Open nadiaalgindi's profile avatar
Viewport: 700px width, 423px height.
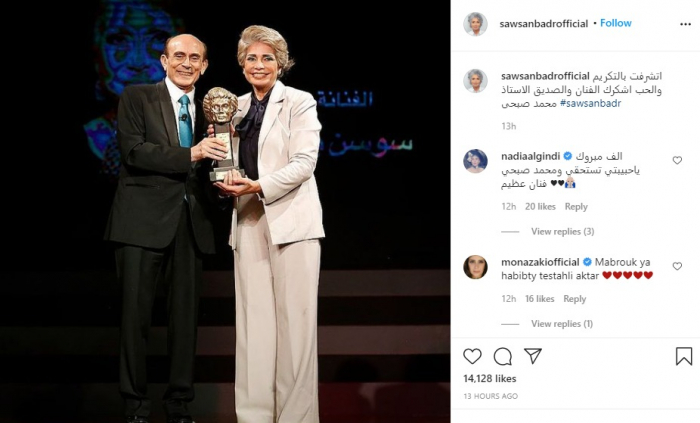475,161
